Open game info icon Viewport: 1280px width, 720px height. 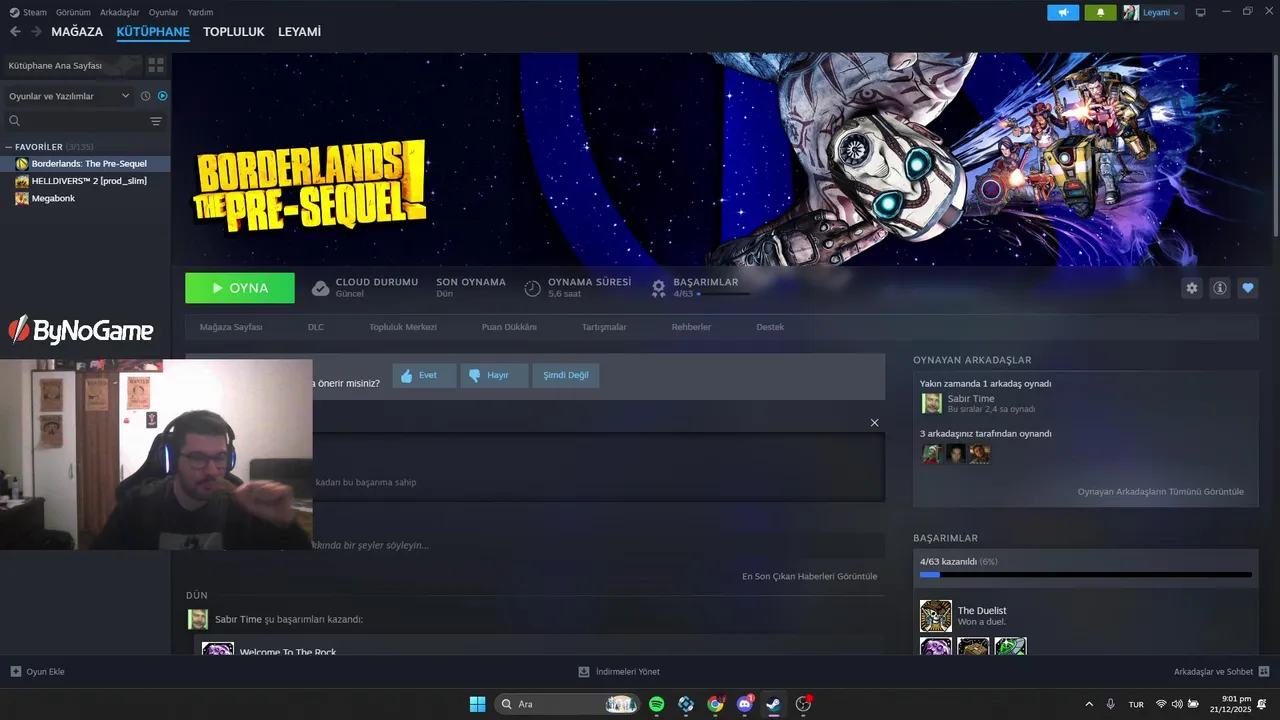[1220, 288]
